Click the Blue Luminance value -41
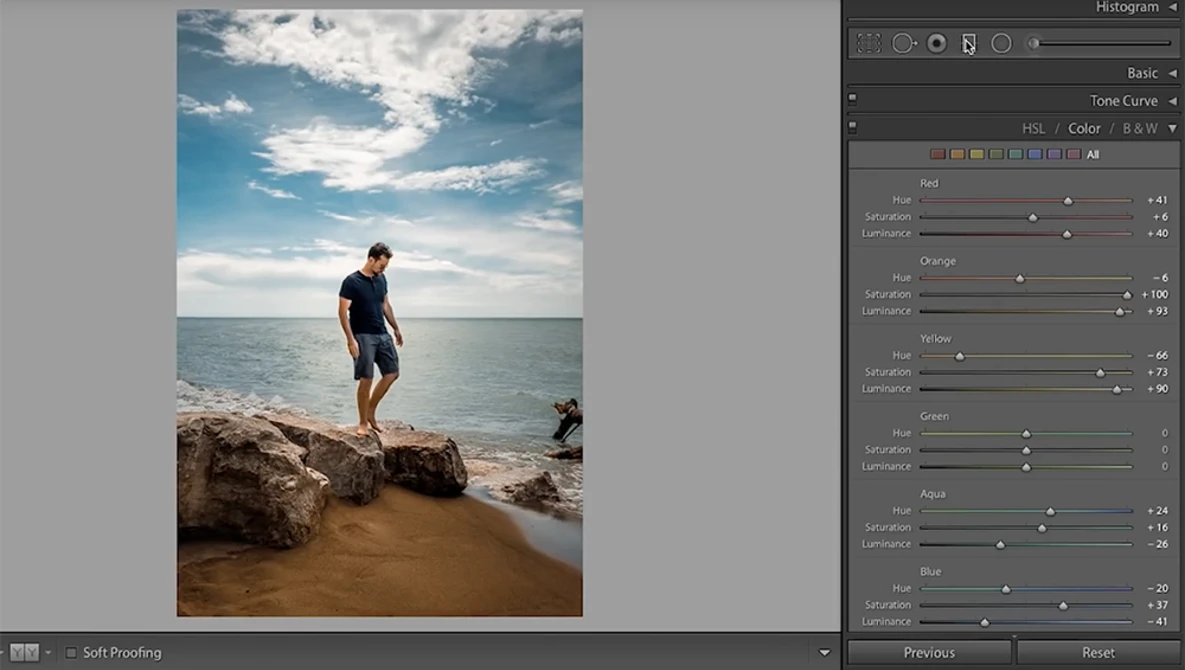 coord(1159,622)
